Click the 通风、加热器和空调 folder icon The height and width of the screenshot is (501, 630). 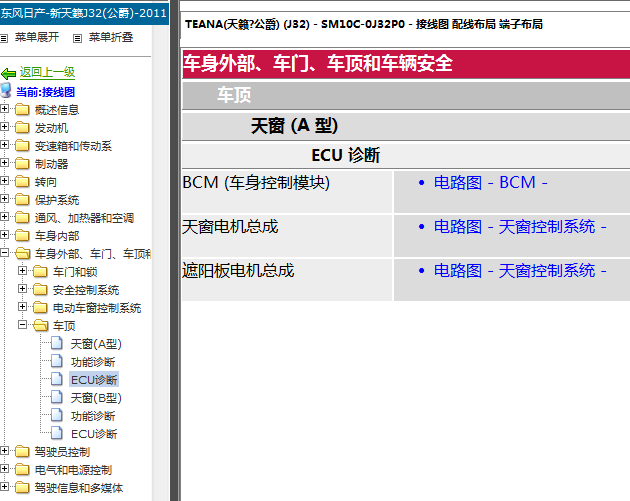(22, 217)
